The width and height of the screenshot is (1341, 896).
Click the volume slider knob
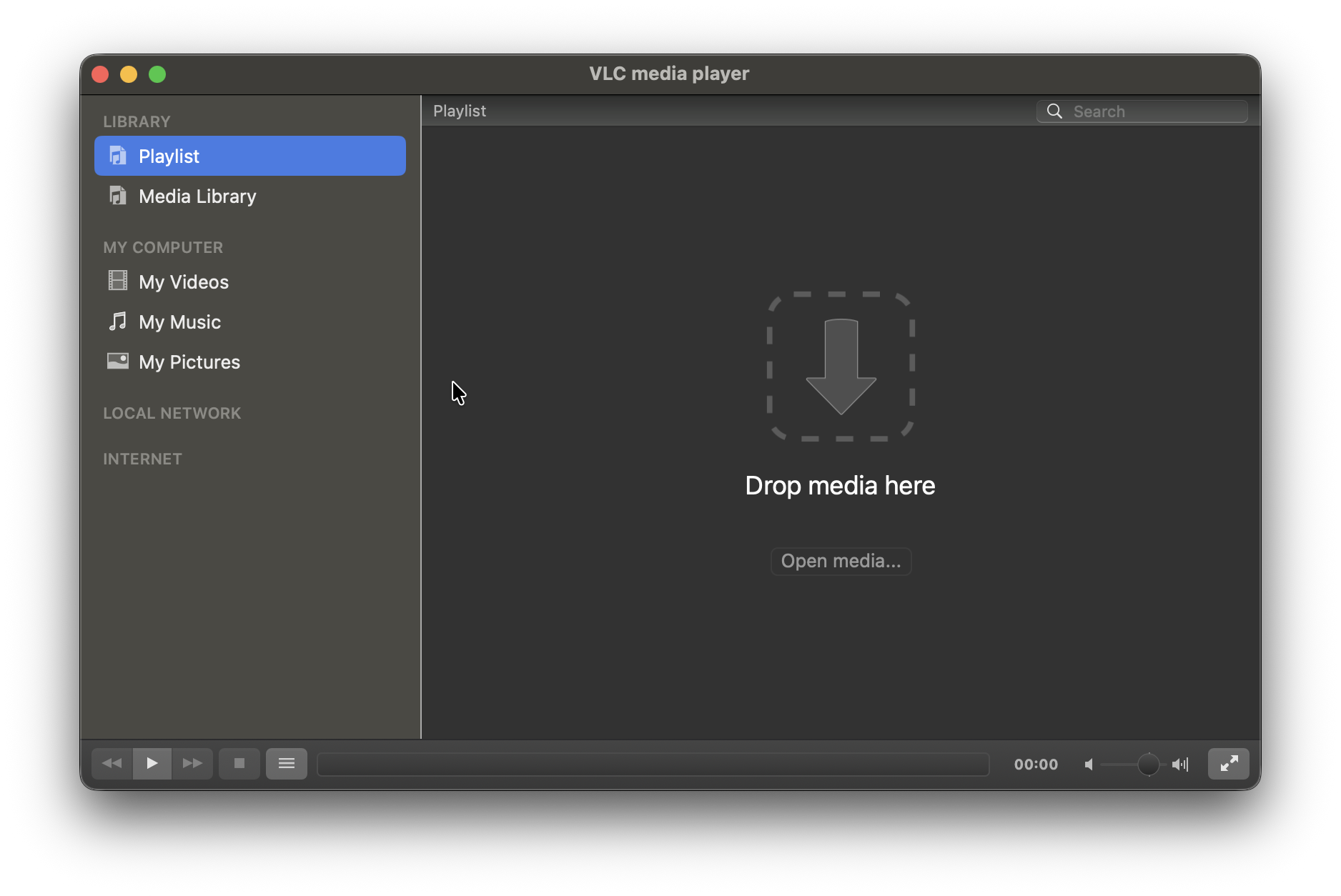click(x=1148, y=765)
